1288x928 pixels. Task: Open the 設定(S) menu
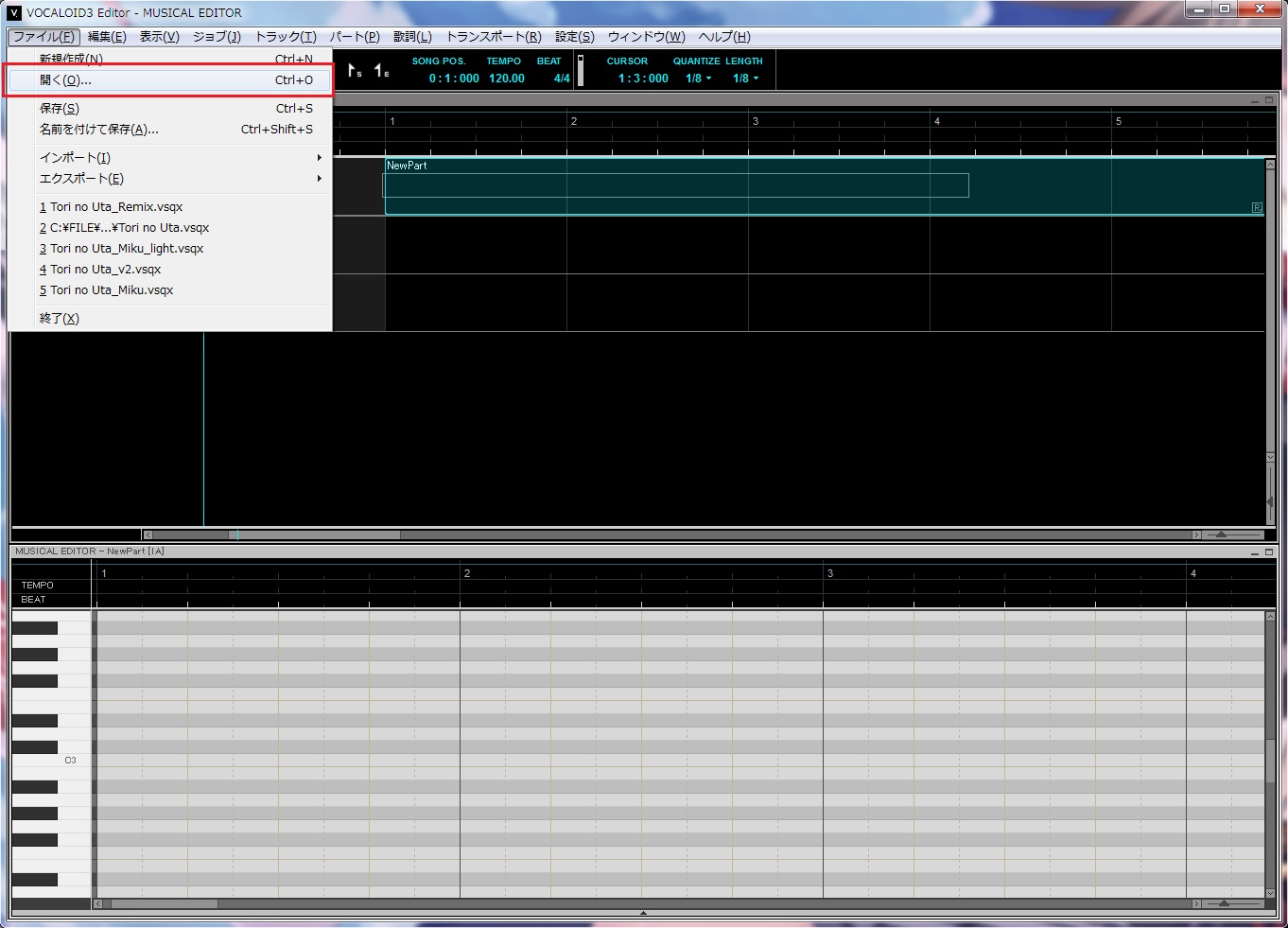click(x=575, y=37)
